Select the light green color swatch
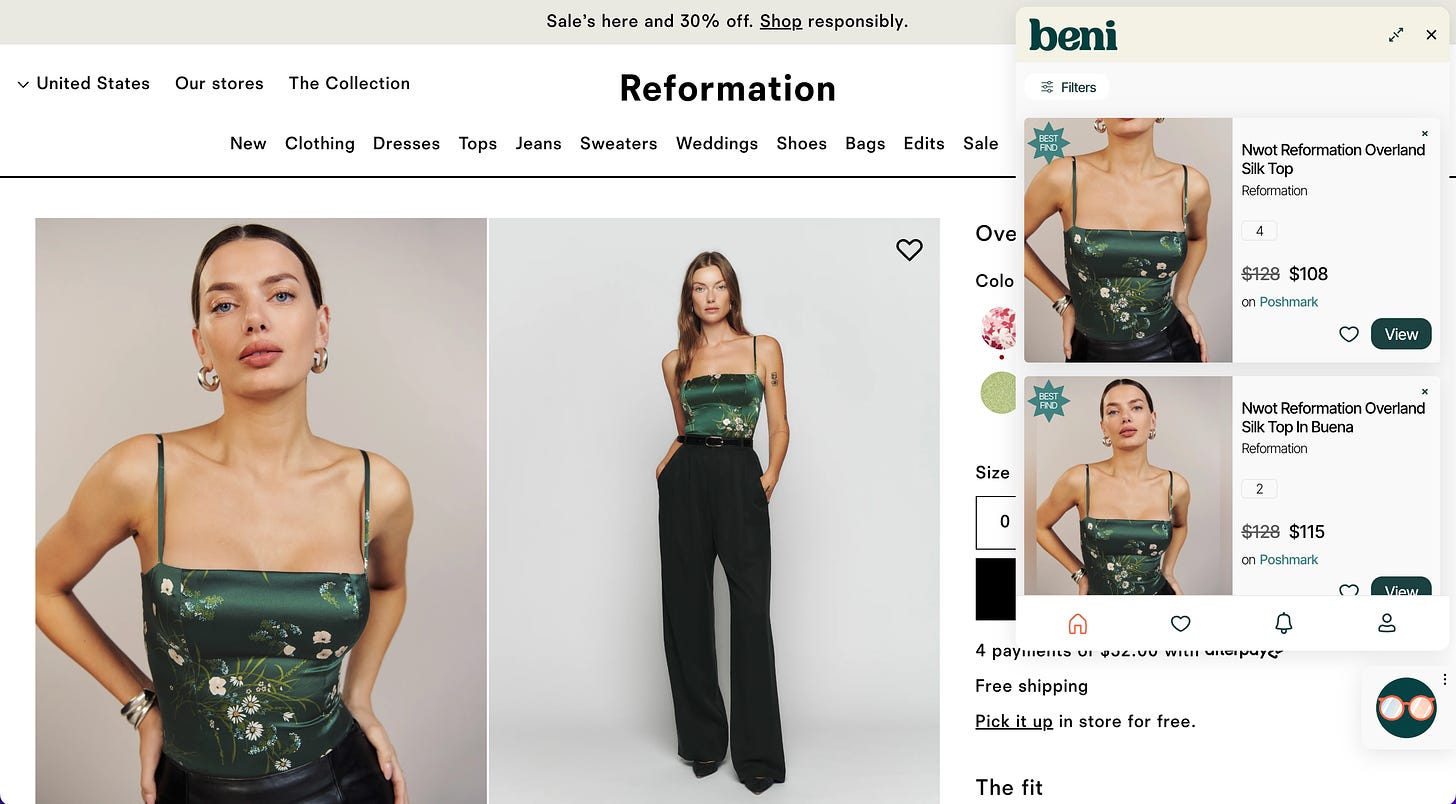This screenshot has height=804, width=1456. click(x=999, y=392)
